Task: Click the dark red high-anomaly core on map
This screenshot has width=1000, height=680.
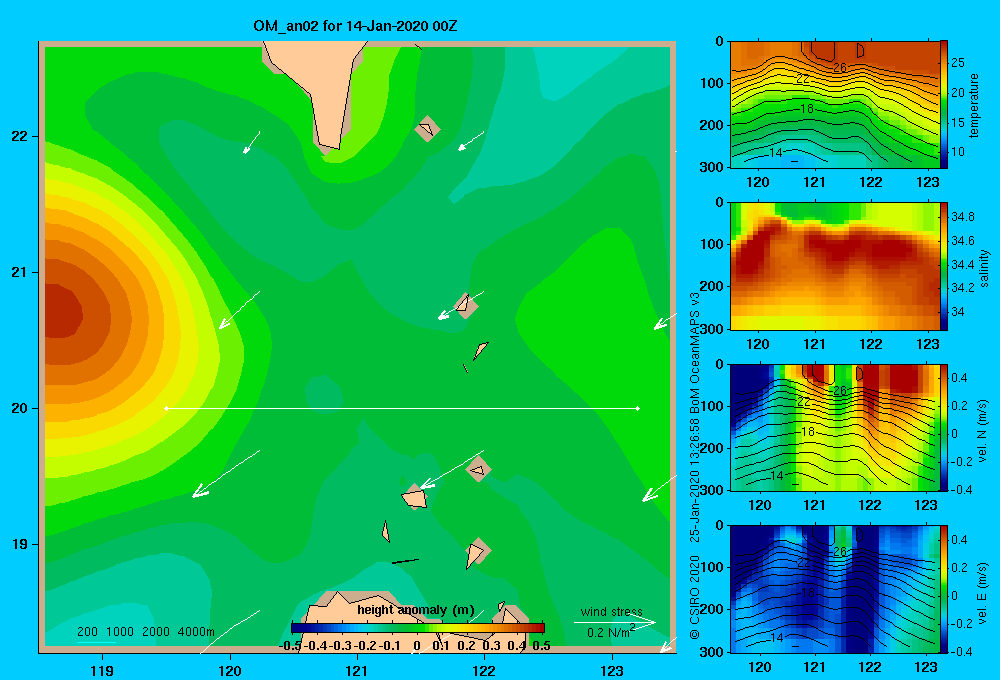Action: pos(62,311)
